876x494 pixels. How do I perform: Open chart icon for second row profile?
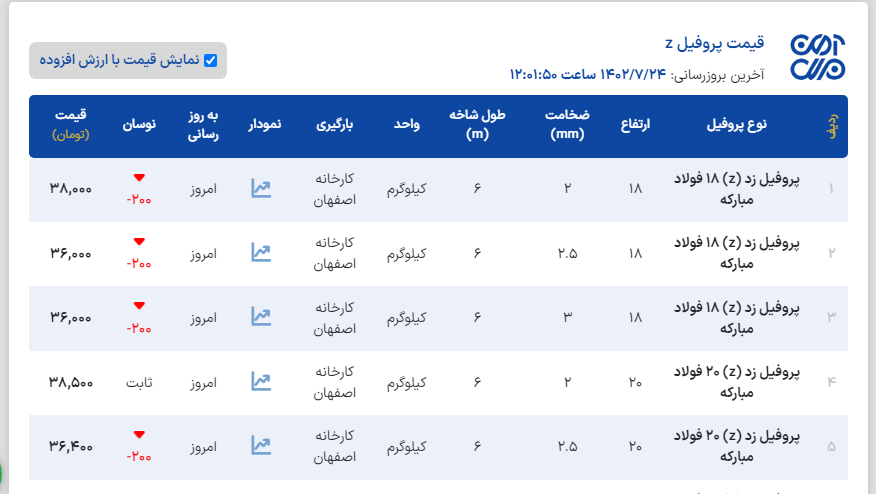click(261, 253)
